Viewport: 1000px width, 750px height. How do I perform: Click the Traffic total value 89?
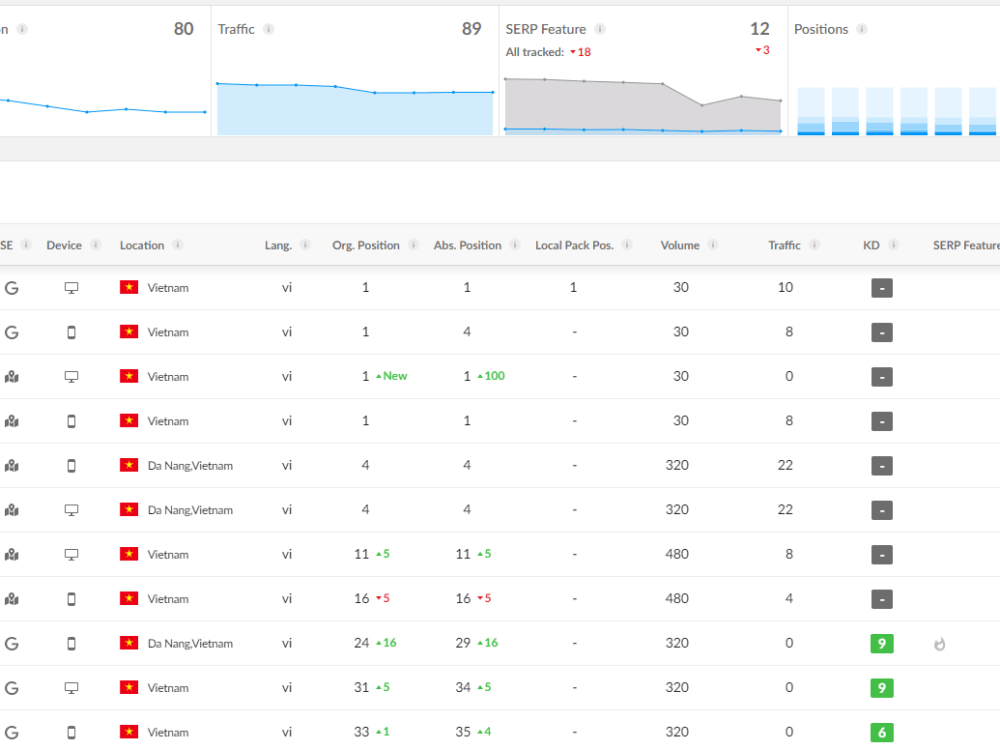471,29
